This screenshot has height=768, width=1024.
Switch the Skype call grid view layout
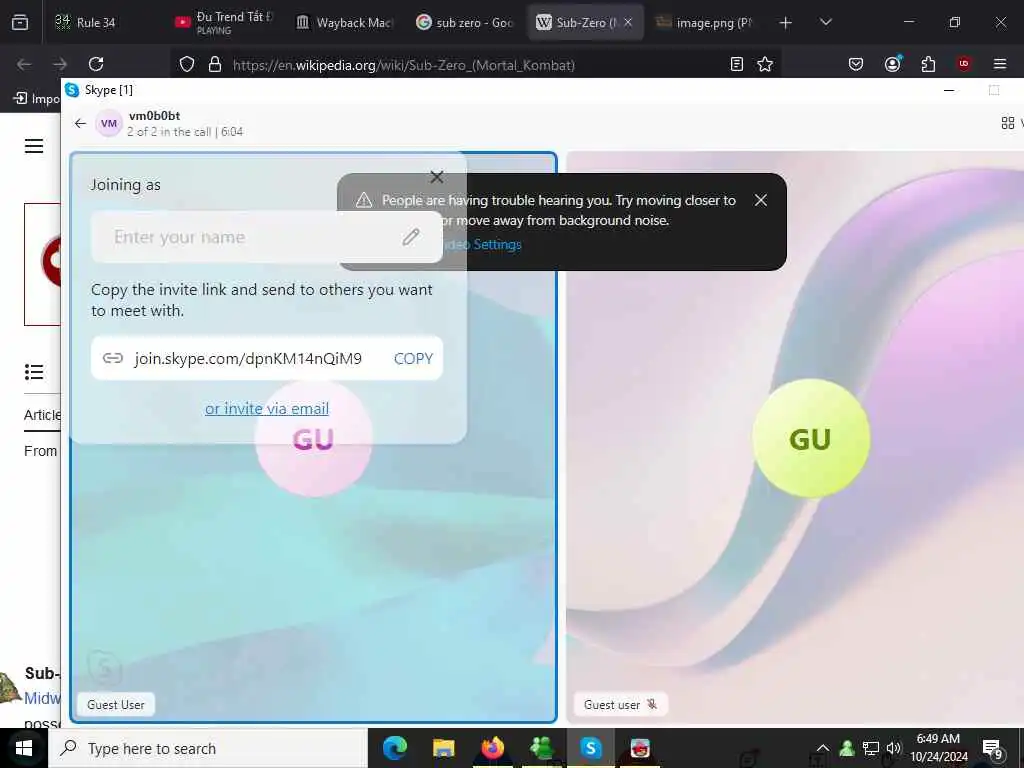1008,123
